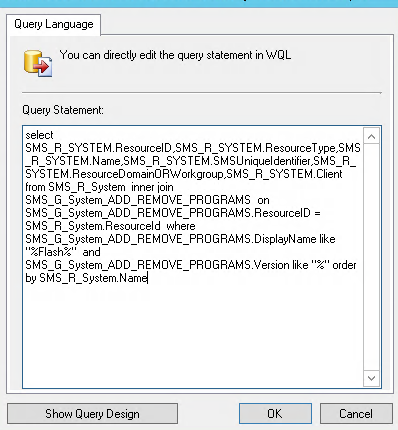Click on DisplayName like clause
This screenshot has height=430, width=398.
coord(295,239)
